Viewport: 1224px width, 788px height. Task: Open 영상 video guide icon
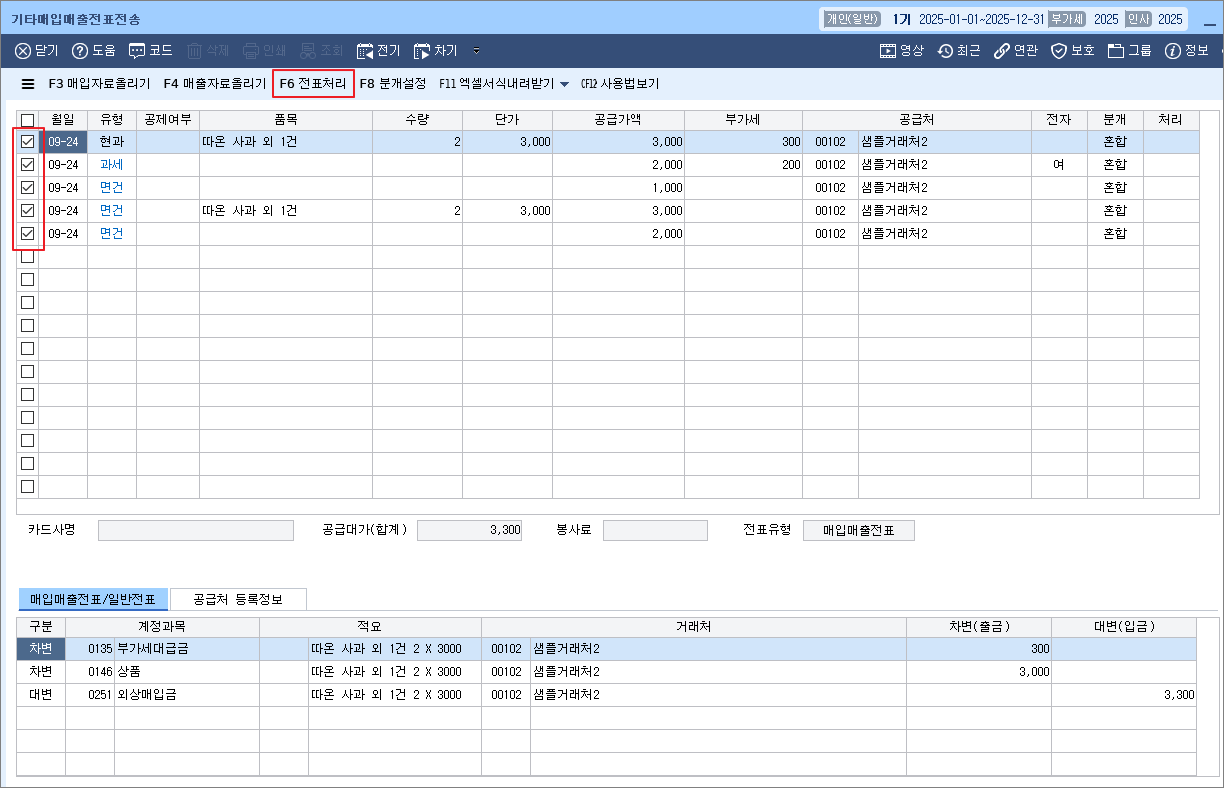click(x=887, y=50)
